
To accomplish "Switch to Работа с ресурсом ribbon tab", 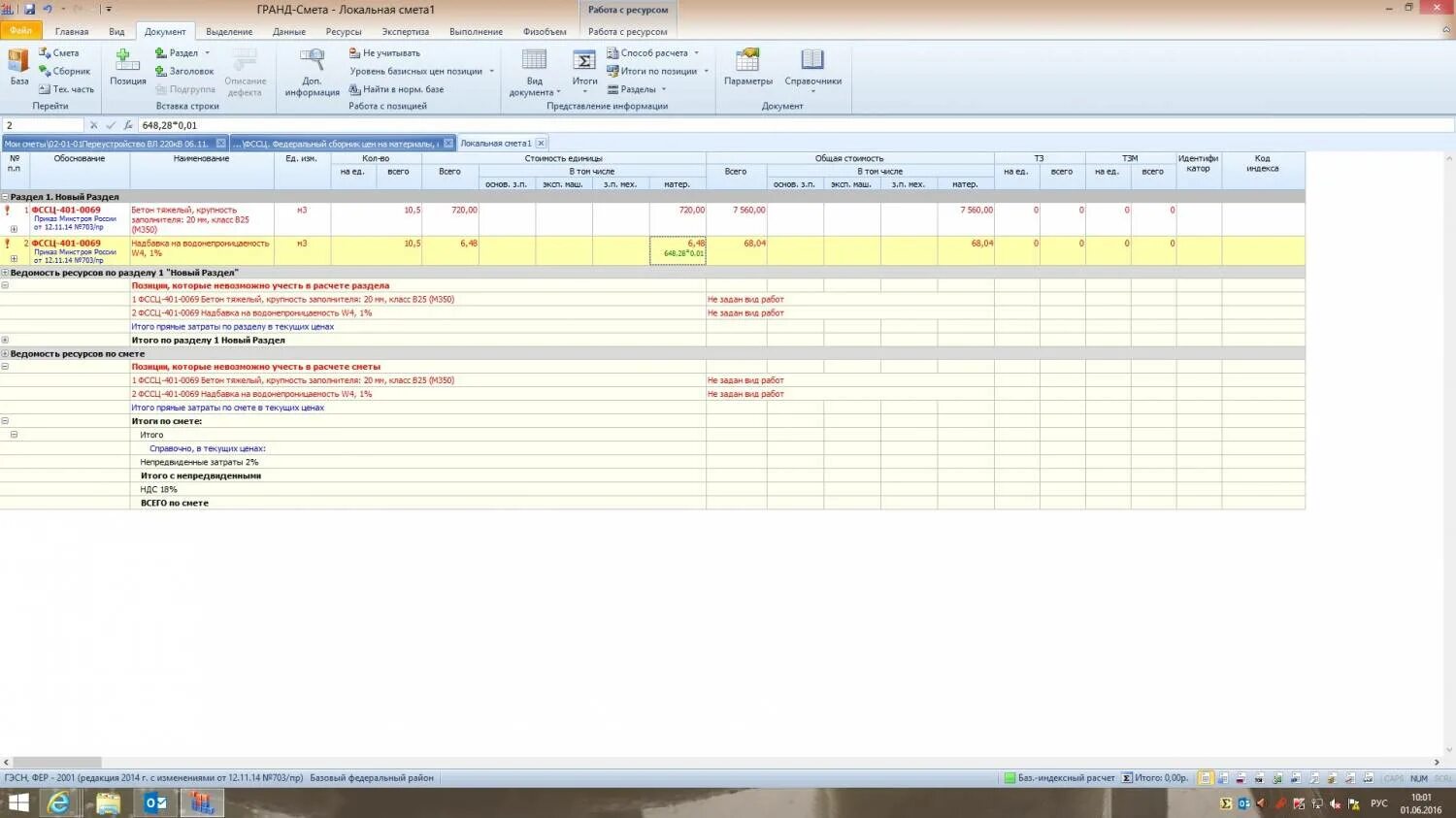I will tap(627, 32).
